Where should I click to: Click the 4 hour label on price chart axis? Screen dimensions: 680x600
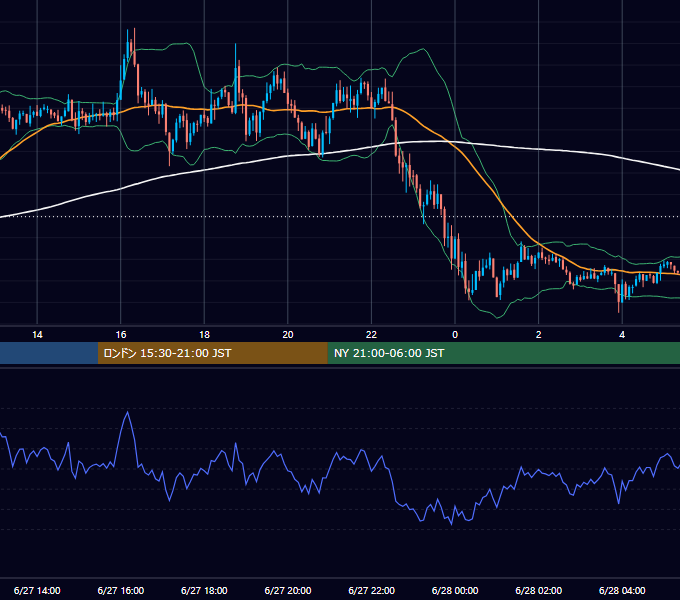click(622, 335)
